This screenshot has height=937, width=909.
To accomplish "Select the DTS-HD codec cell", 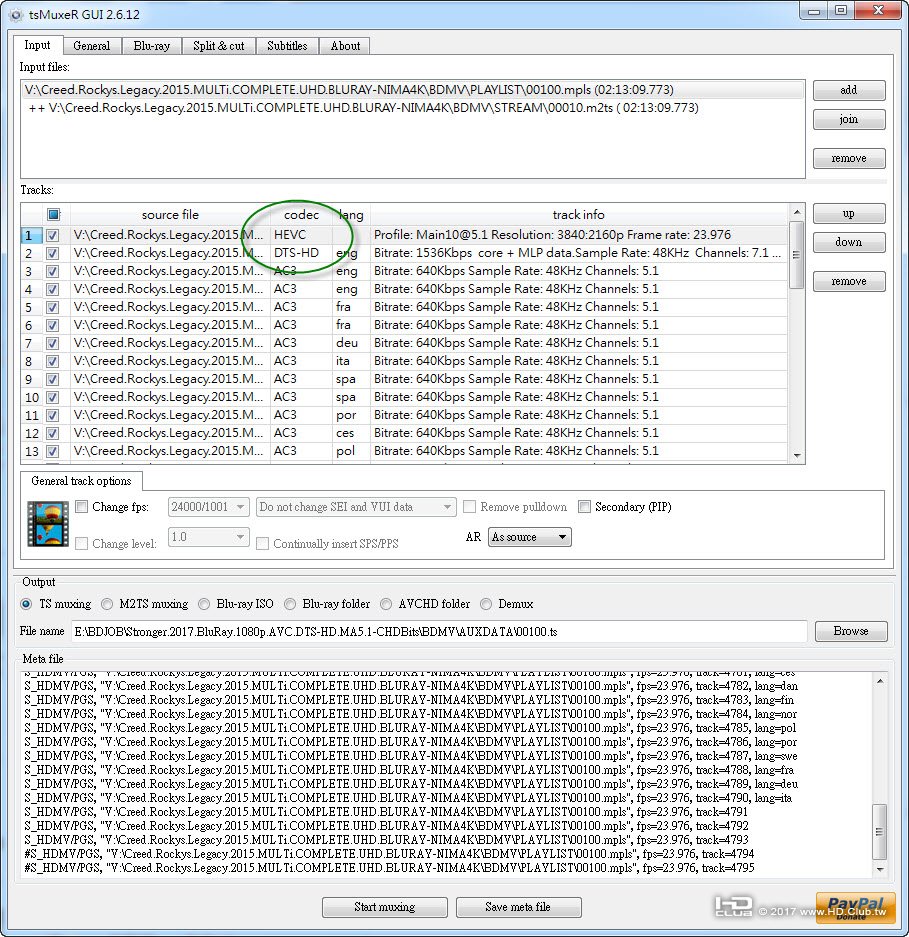I will [x=301, y=253].
